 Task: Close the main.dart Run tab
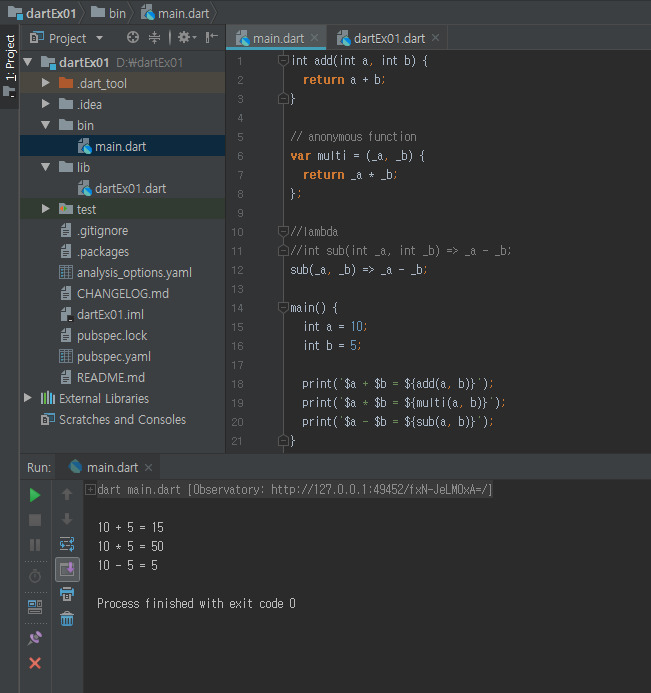(148, 468)
